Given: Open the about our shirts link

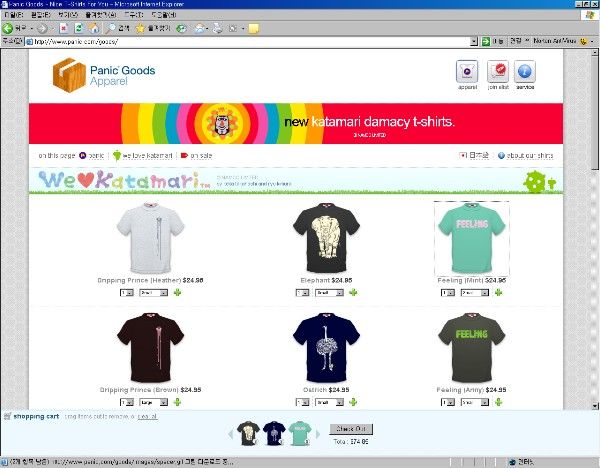Looking at the screenshot, I should (x=525, y=155).
